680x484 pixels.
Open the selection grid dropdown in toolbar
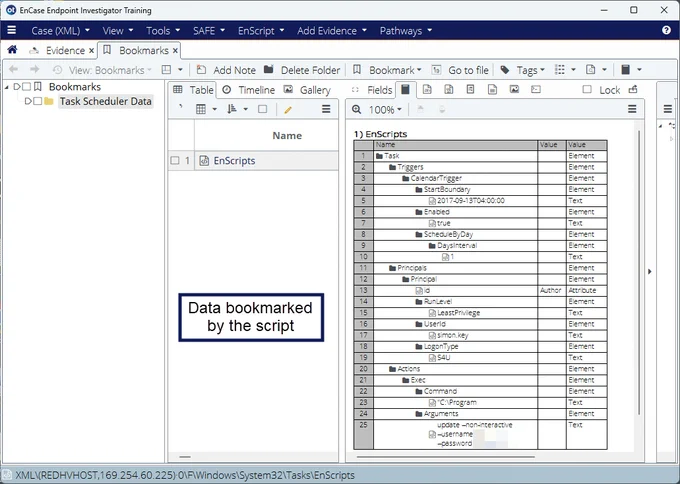pos(565,70)
